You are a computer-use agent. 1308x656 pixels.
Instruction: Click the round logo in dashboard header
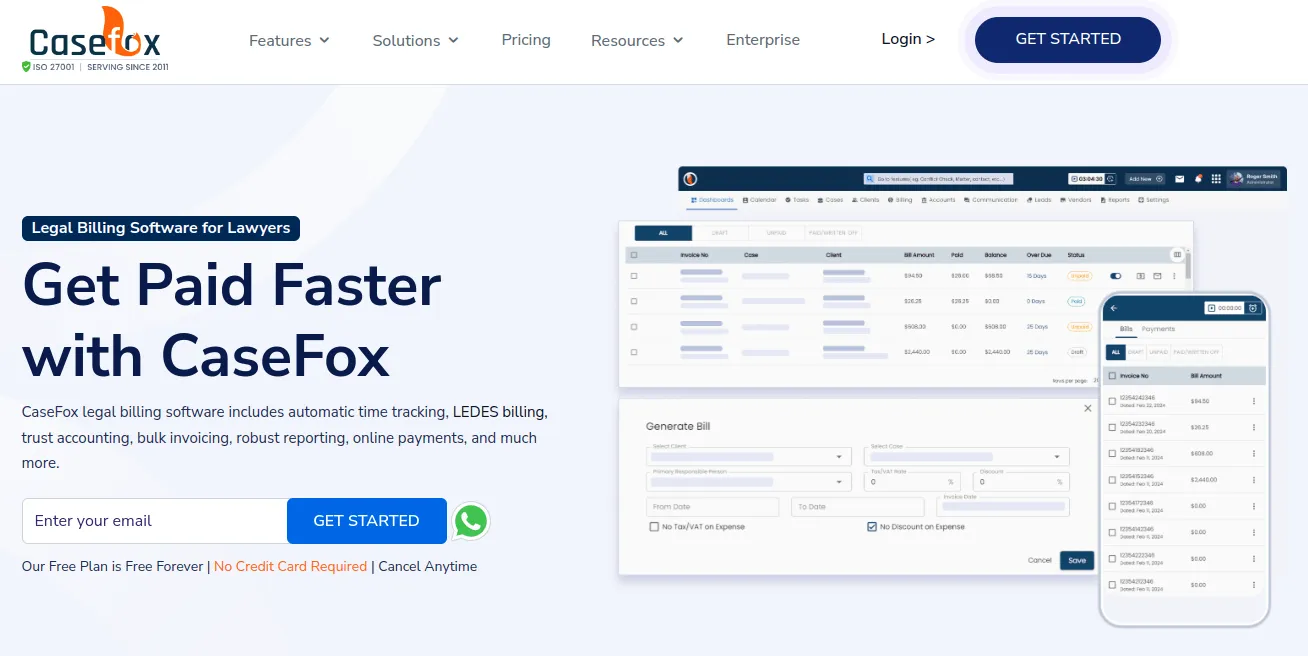(x=690, y=179)
